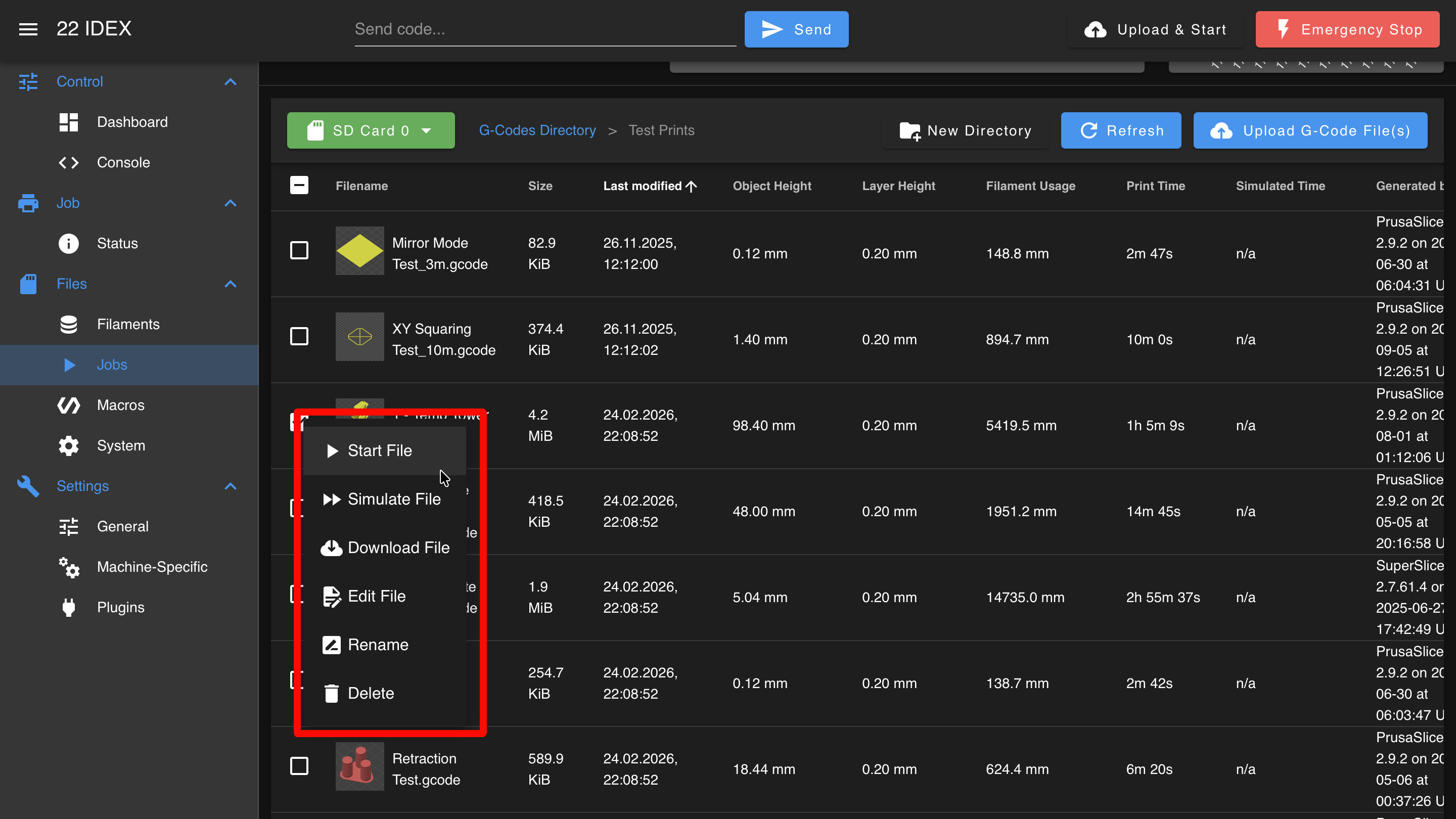The width and height of the screenshot is (1456, 819).
Task: Open the Filaments page
Action: click(129, 325)
